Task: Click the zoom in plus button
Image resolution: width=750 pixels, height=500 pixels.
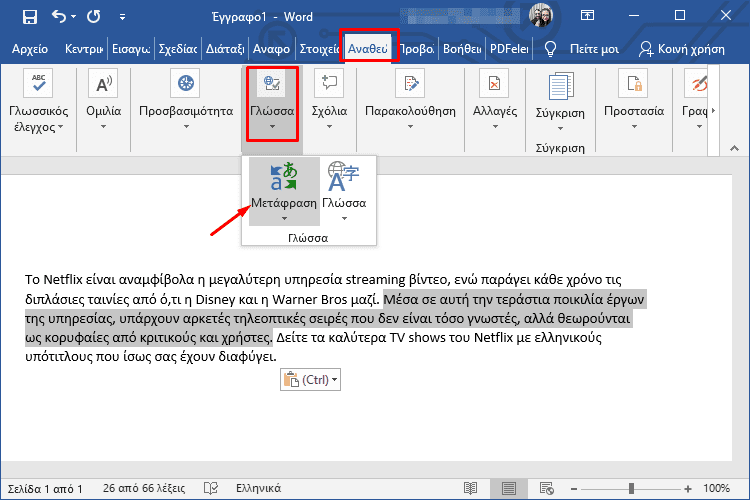Action: click(x=688, y=489)
